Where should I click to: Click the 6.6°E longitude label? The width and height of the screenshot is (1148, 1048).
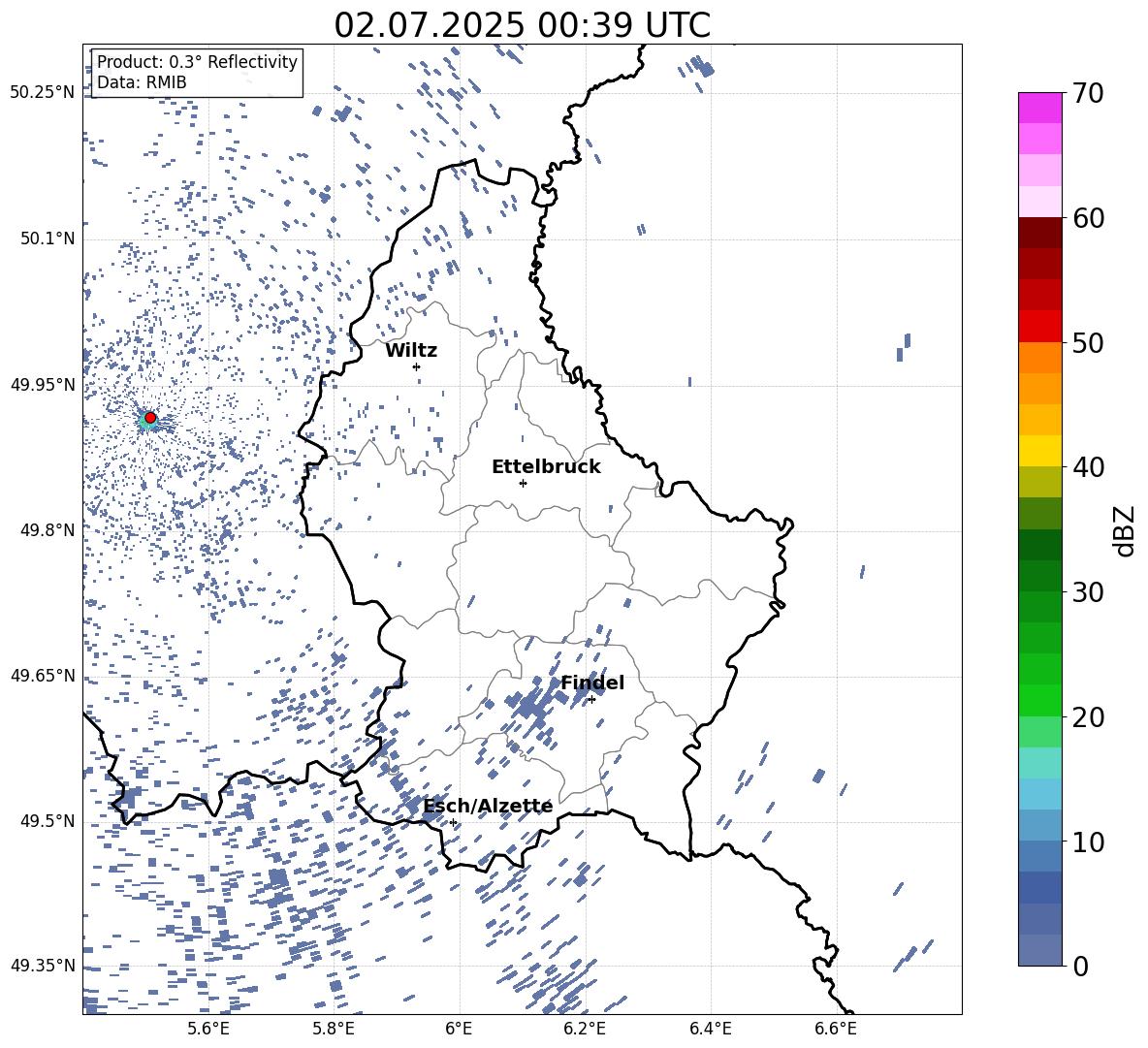836,1029
